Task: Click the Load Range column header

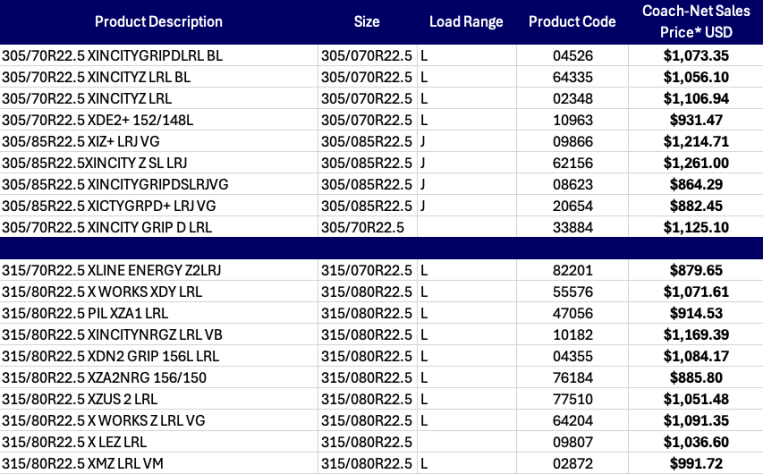Action: point(466,22)
